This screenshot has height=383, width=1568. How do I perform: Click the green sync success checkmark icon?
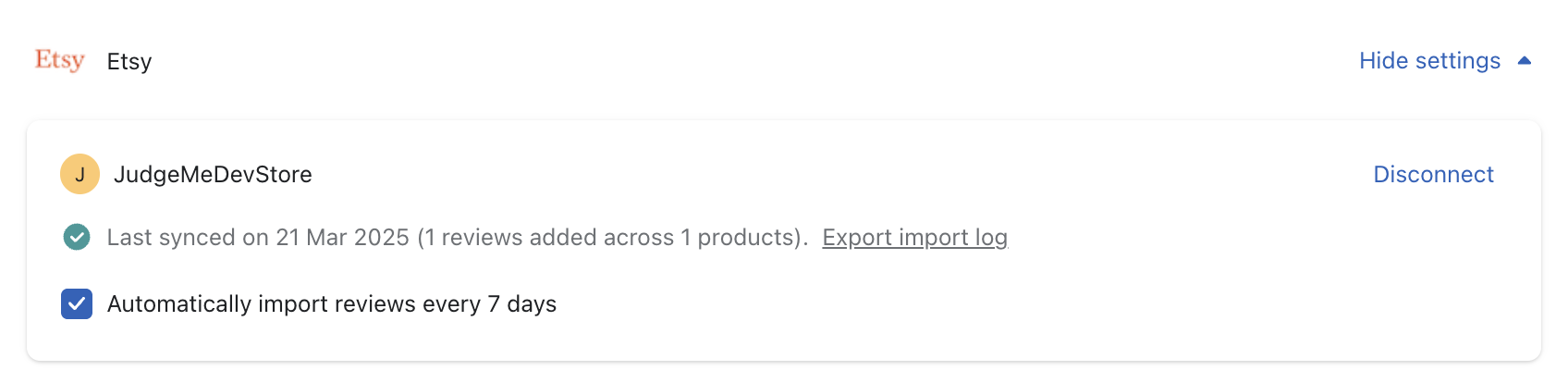tap(77, 238)
